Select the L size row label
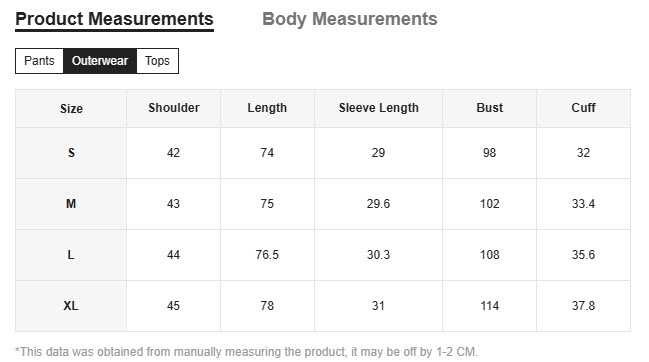The height and width of the screenshot is (362, 649). click(71, 255)
